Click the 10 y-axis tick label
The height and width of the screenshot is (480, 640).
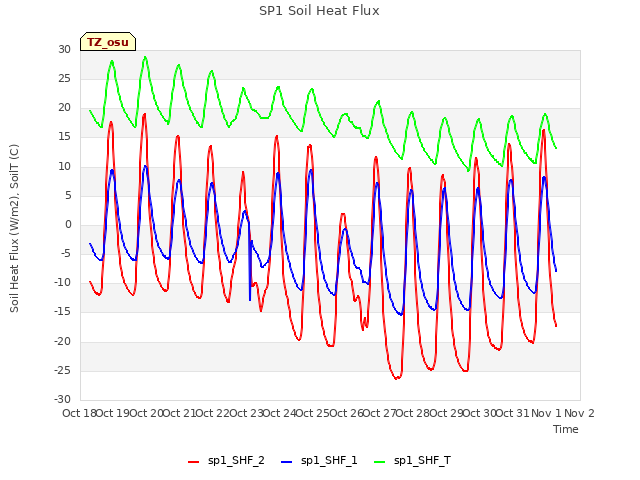click(64, 166)
